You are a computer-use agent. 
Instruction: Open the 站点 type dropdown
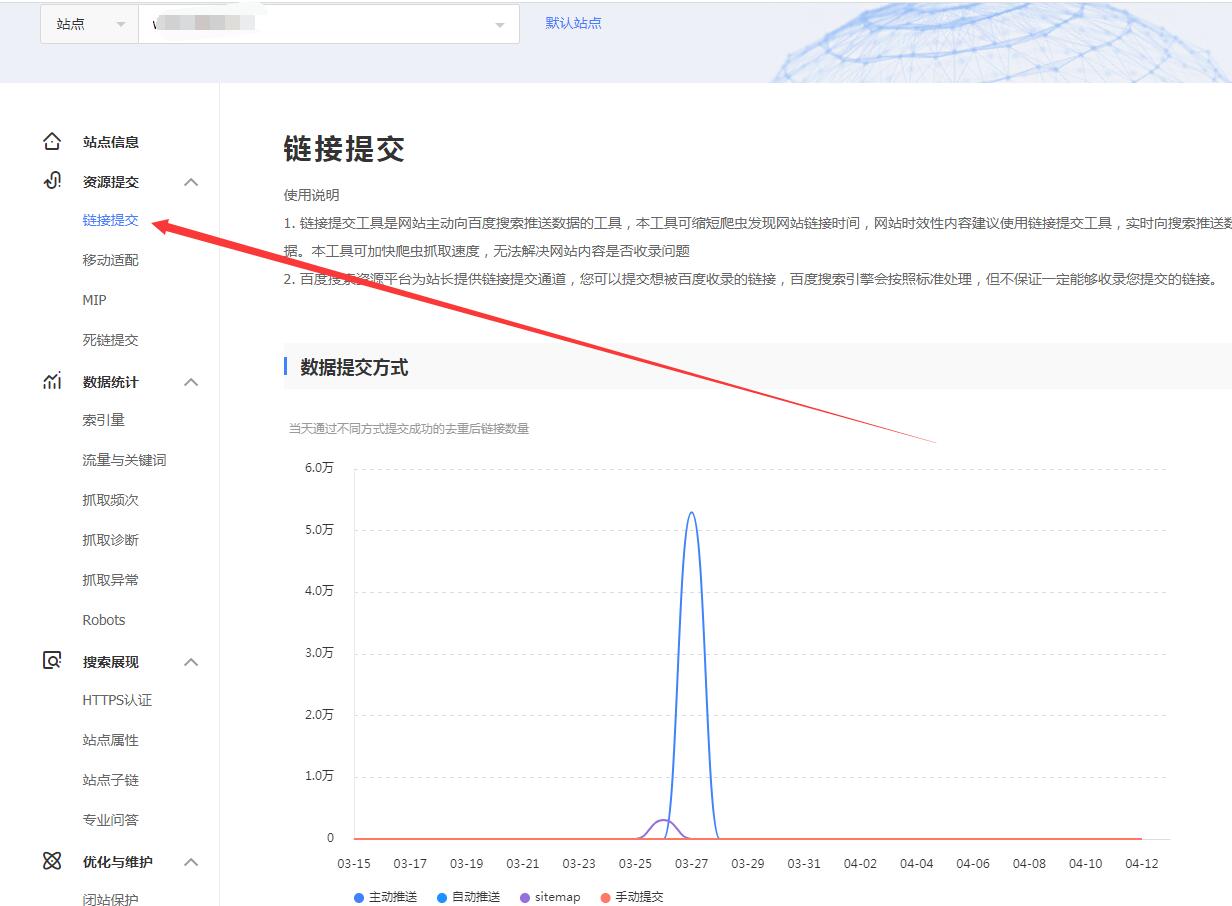click(90, 24)
